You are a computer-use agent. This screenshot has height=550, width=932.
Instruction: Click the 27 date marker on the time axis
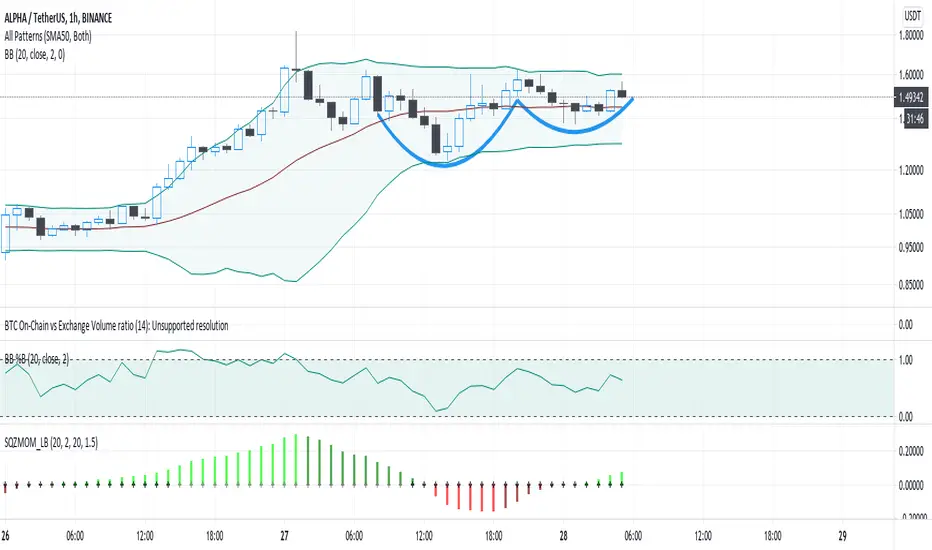(284, 536)
